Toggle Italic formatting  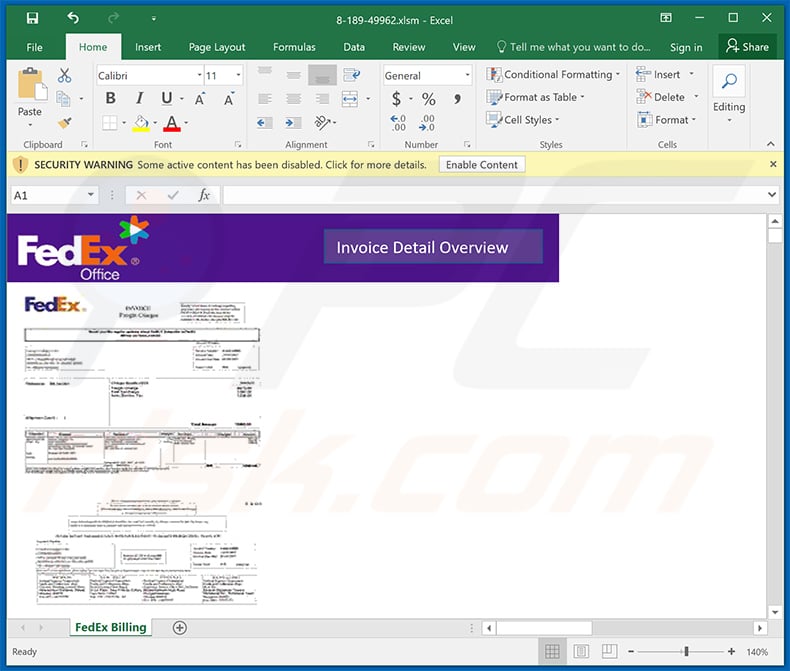(140, 98)
